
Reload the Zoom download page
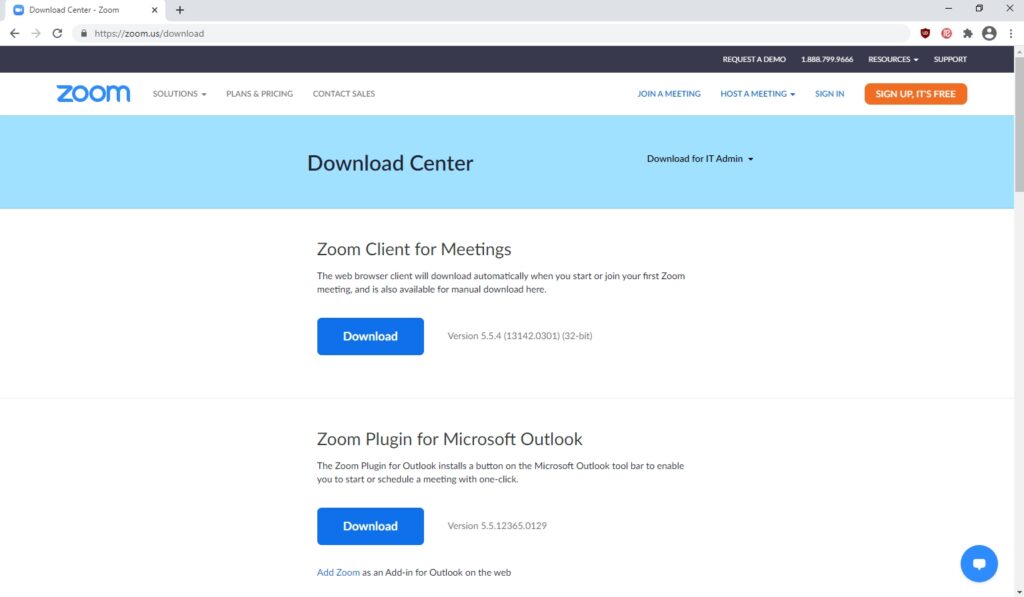57,33
